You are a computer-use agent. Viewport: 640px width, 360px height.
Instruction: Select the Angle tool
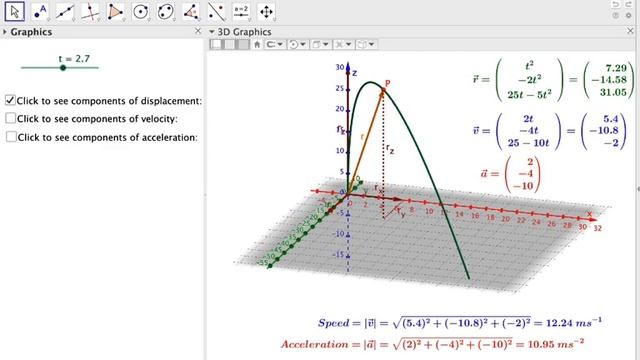point(191,11)
